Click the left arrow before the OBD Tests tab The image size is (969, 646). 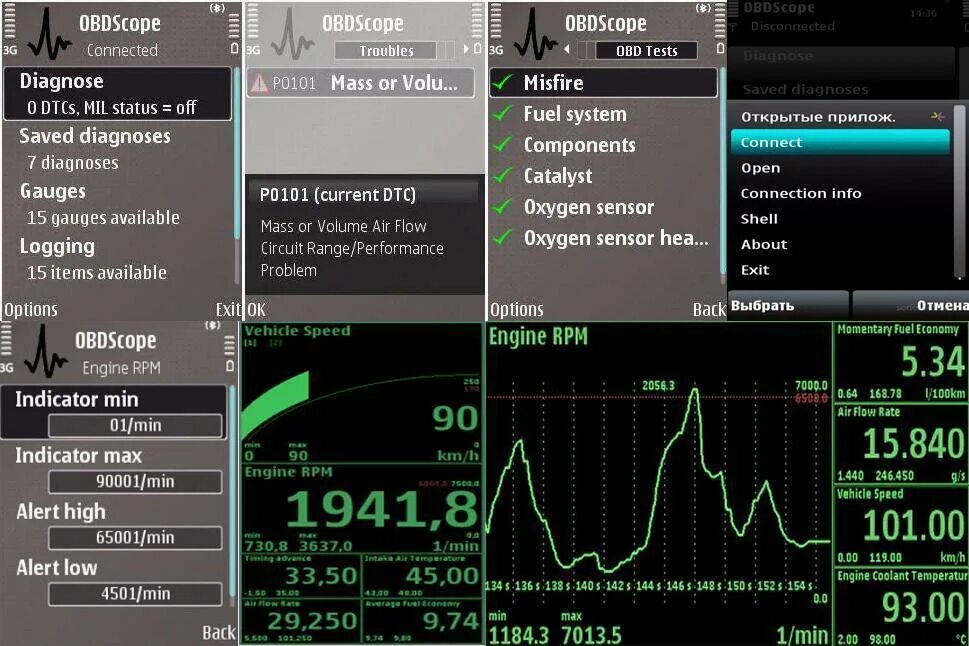tap(567, 49)
